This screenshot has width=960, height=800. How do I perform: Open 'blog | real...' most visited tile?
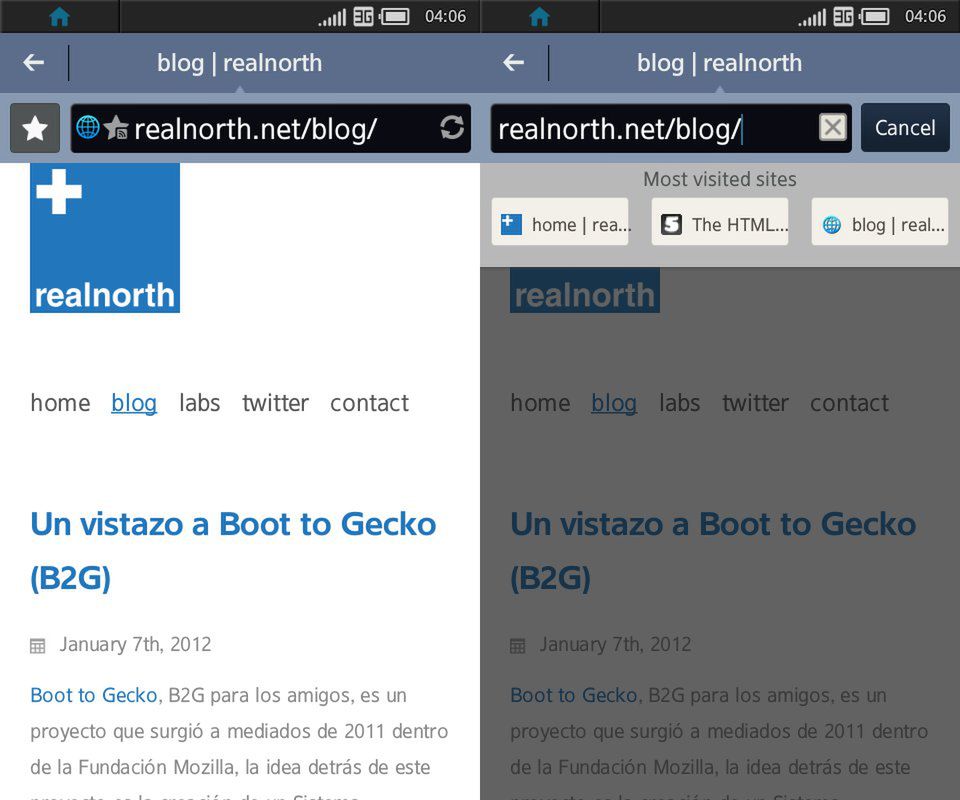[x=880, y=222]
